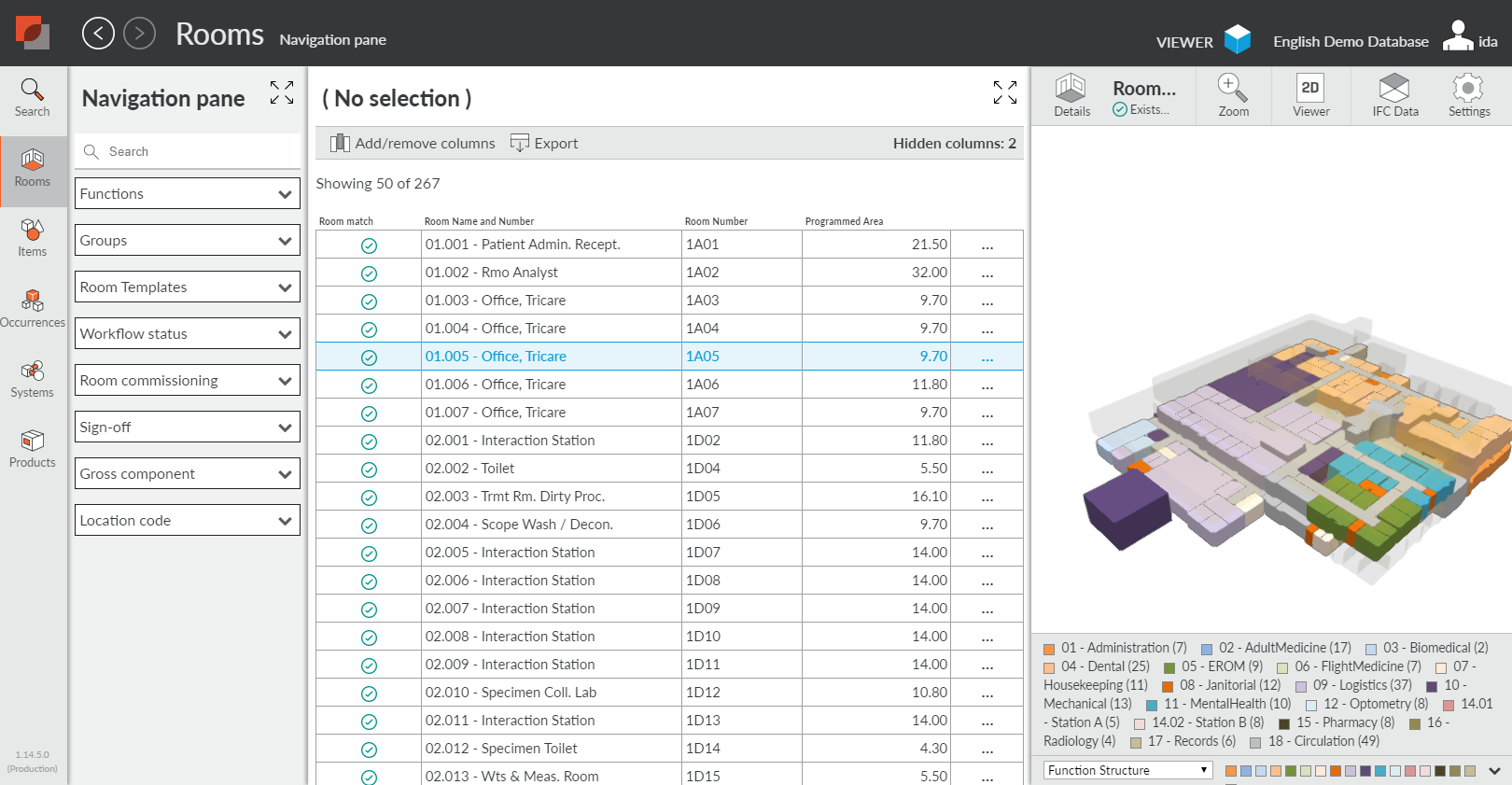Select the Rooms tab in sidebar
Screen dimensions: 1512x785
click(33, 169)
